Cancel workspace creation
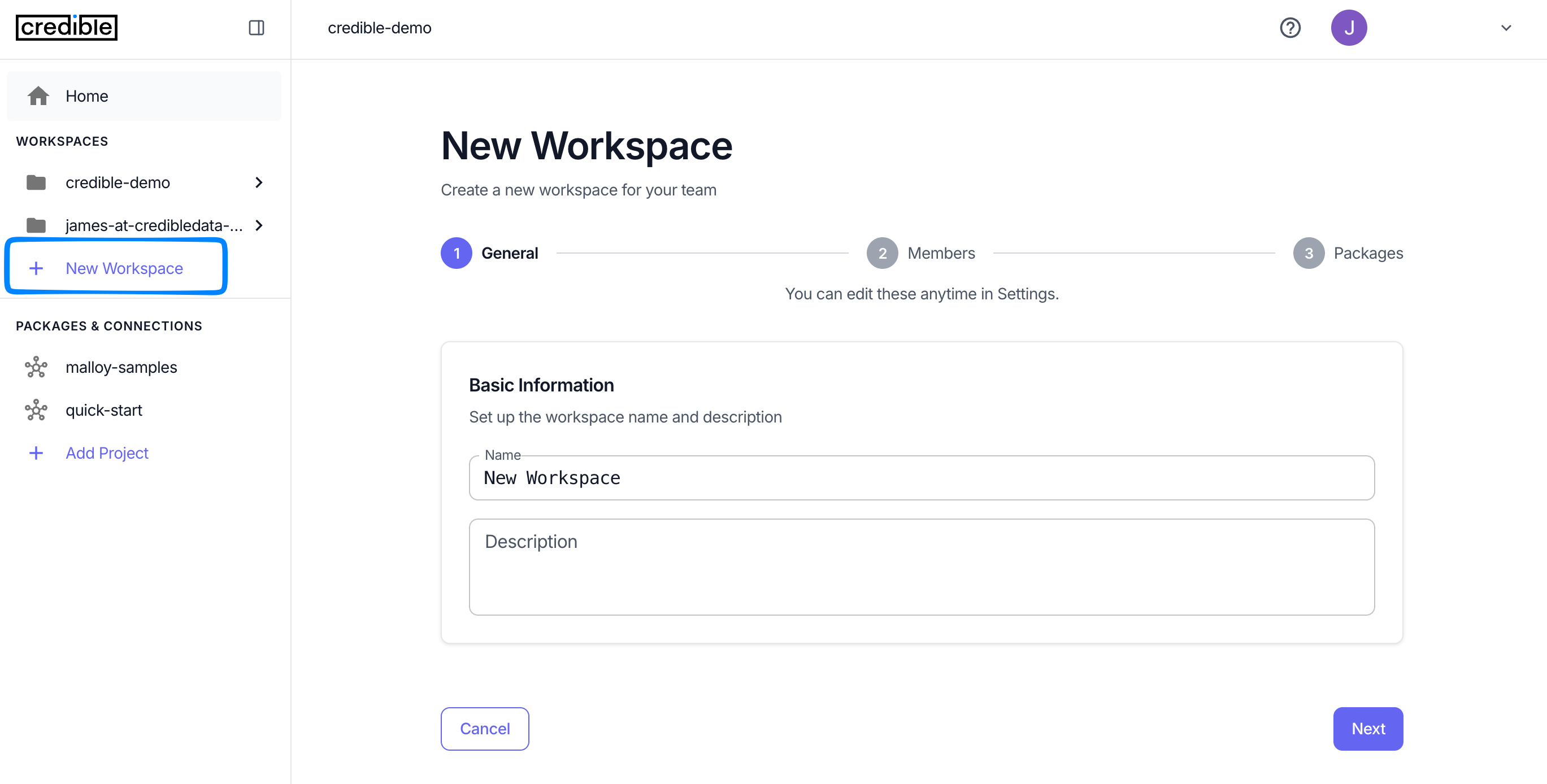The height and width of the screenshot is (784, 1547). [484, 728]
